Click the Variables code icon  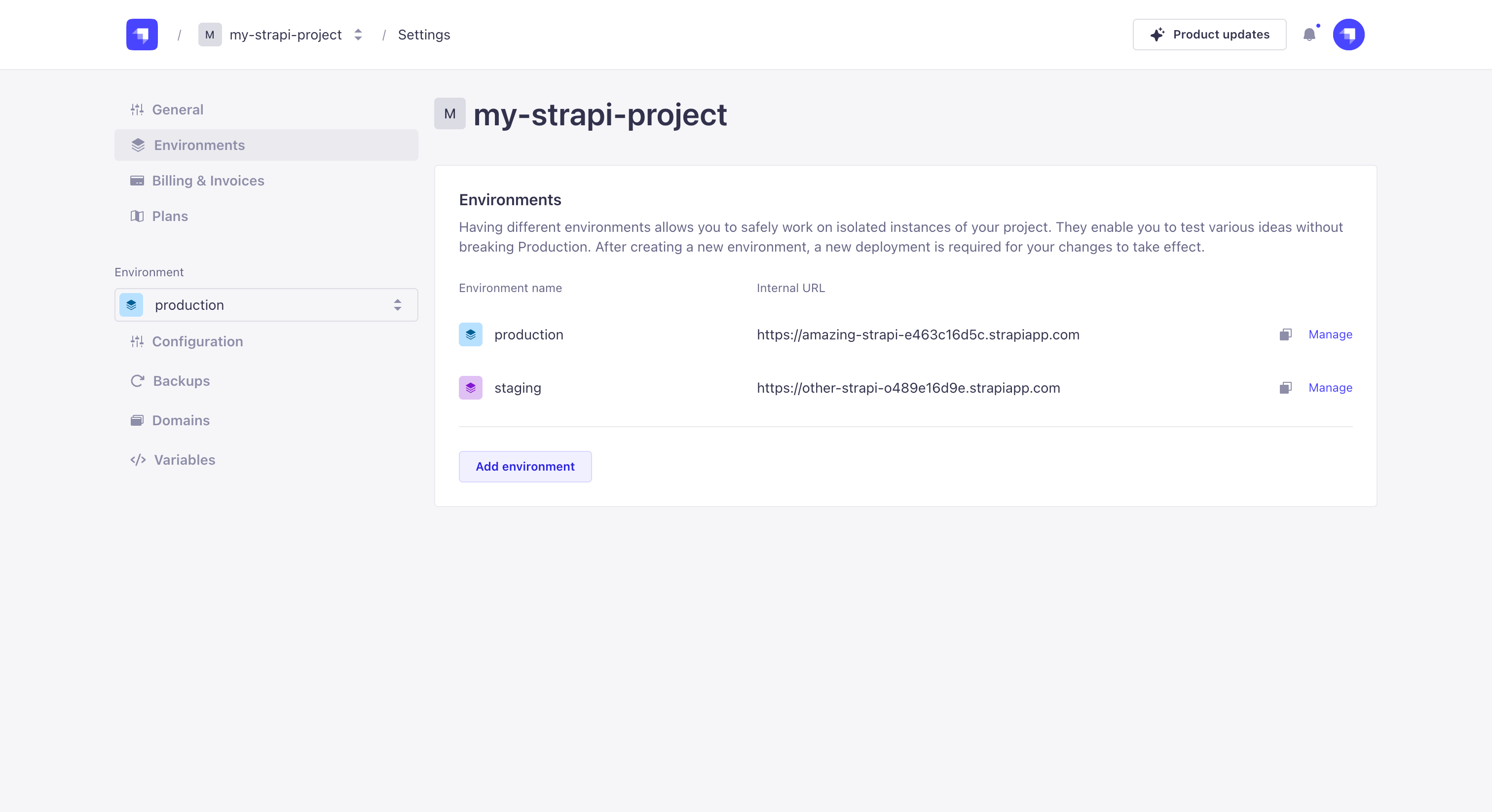[138, 460]
